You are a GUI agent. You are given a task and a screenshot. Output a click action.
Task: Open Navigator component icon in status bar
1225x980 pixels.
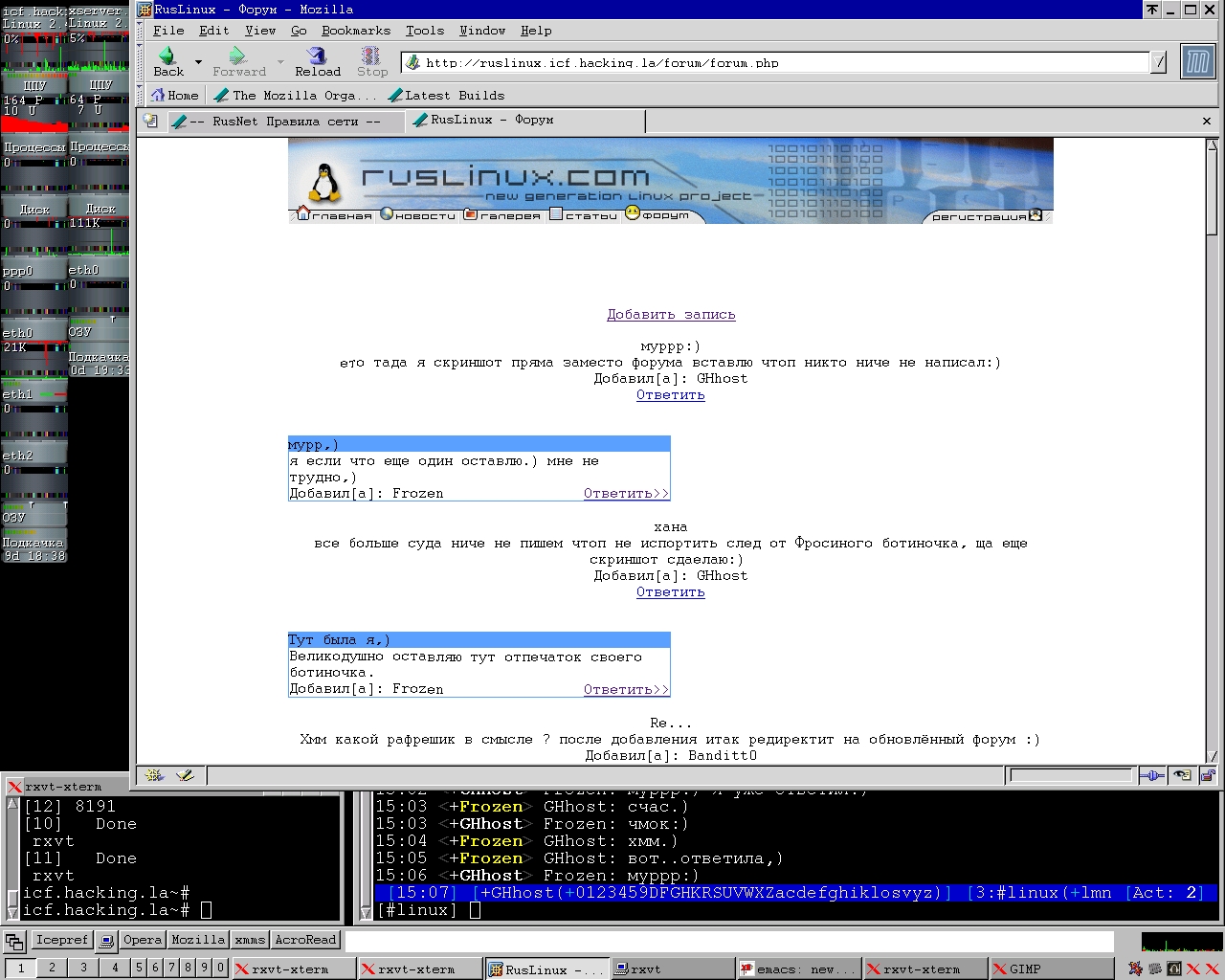[x=154, y=775]
